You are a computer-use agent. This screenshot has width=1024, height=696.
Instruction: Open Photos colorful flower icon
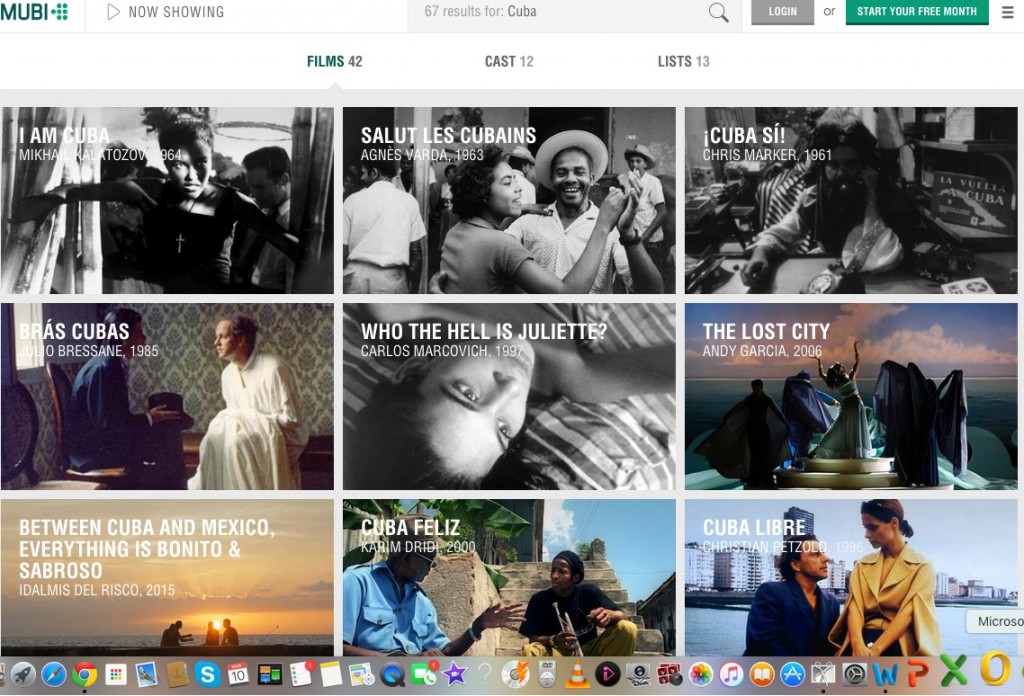tap(700, 674)
